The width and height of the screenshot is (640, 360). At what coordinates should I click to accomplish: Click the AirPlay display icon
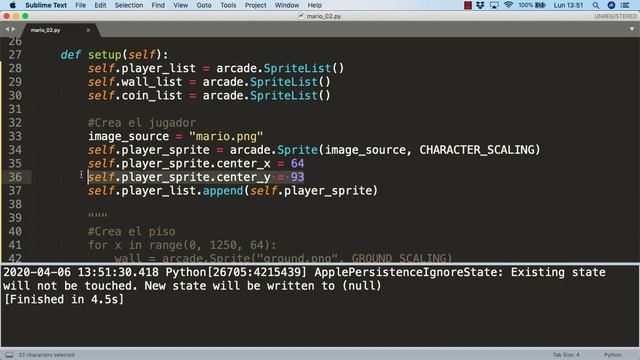point(494,5)
